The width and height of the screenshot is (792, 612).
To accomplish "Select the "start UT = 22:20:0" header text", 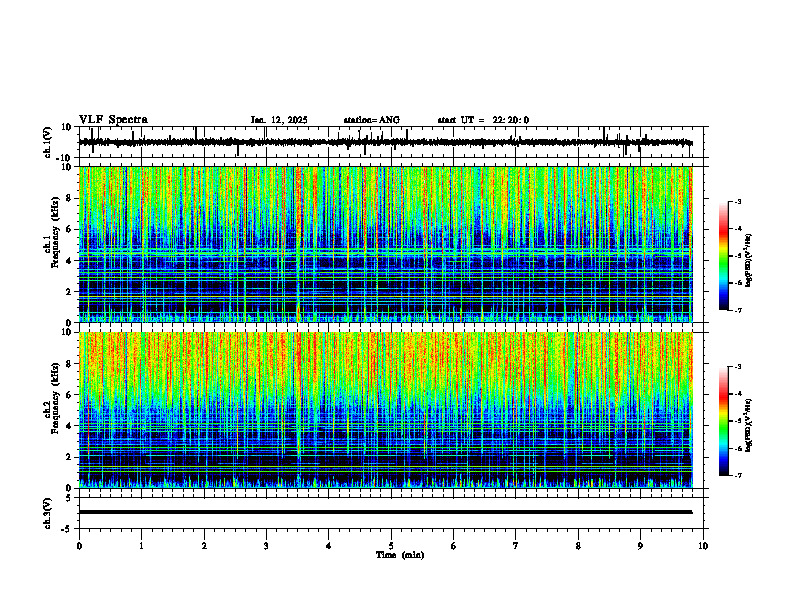I will tap(483, 120).
